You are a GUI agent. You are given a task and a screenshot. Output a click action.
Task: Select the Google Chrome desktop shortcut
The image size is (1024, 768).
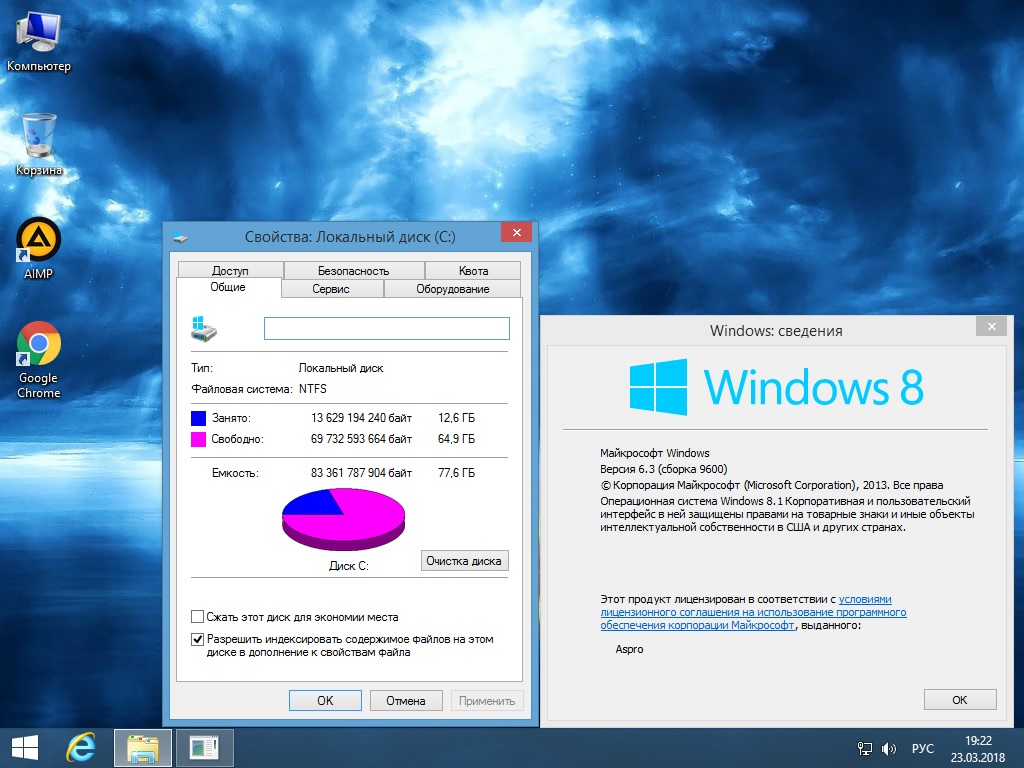point(39,360)
